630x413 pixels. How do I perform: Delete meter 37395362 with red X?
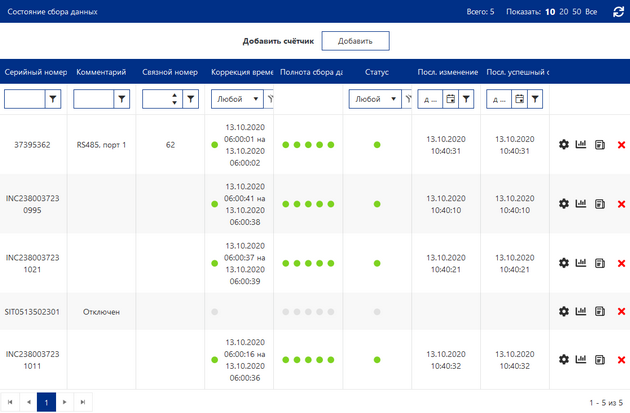click(x=621, y=145)
